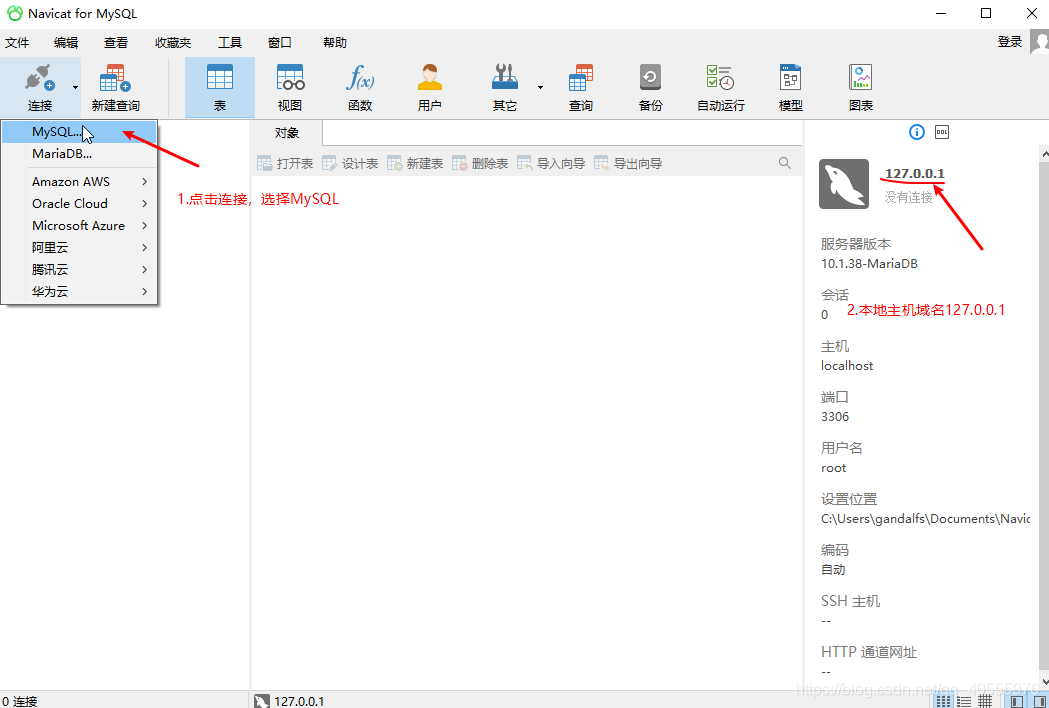The image size is (1049, 708).
Task: Click the settings location path text
Action: (925, 519)
